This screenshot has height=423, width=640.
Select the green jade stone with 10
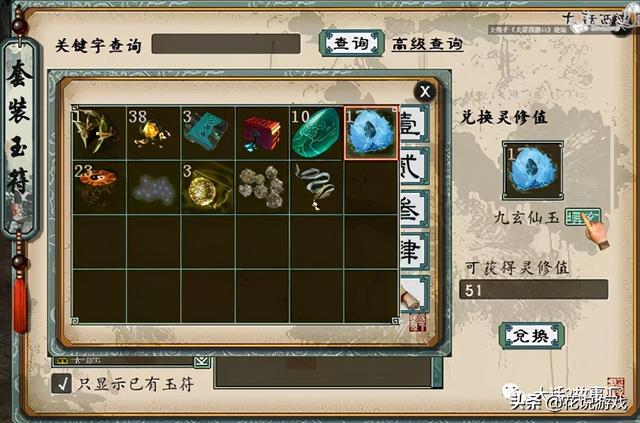pos(316,133)
